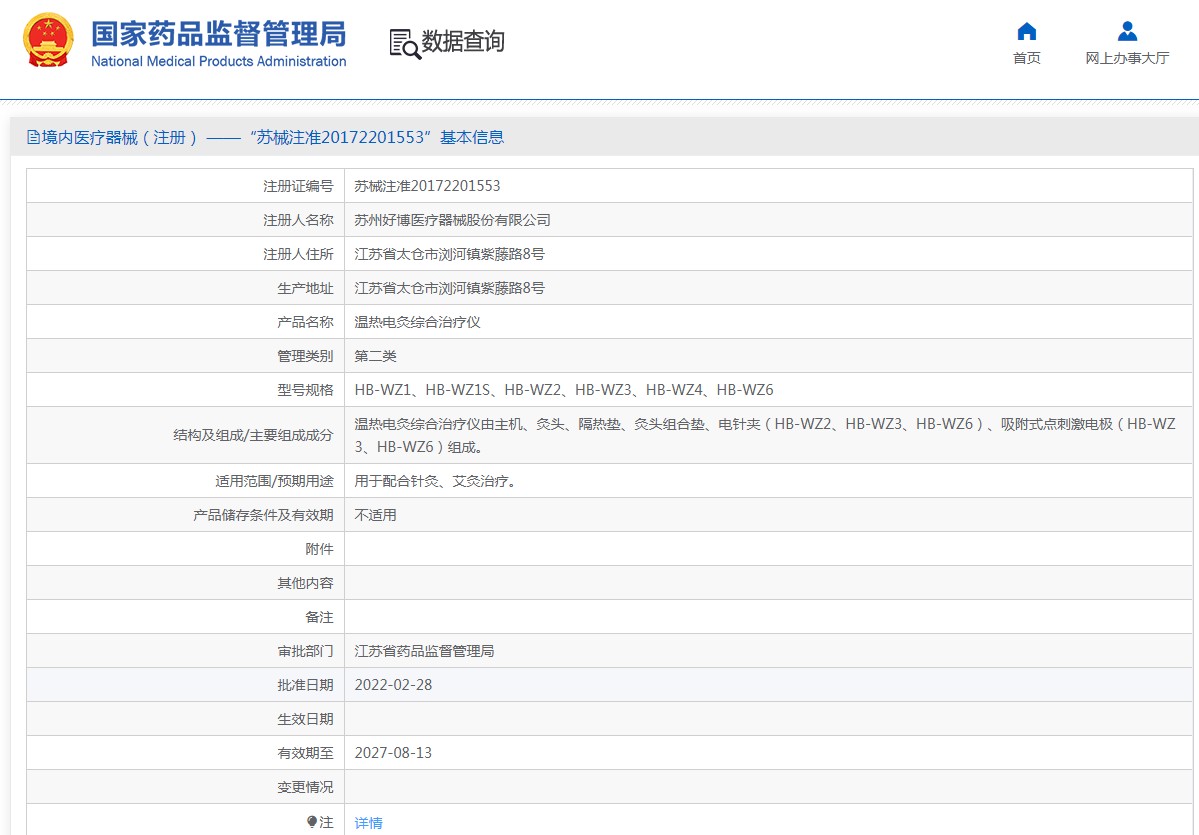
Task: Click the 生产地址 label
Action: 305,288
